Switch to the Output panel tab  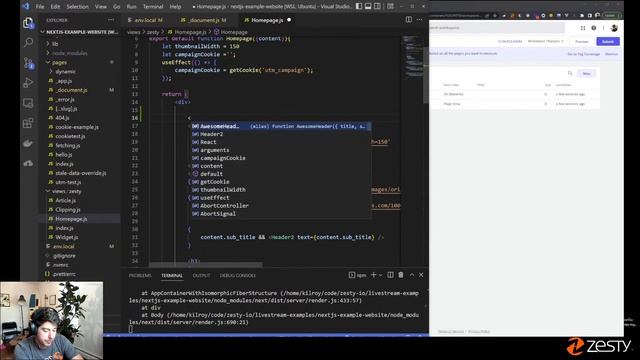pyautogui.click(x=201, y=276)
